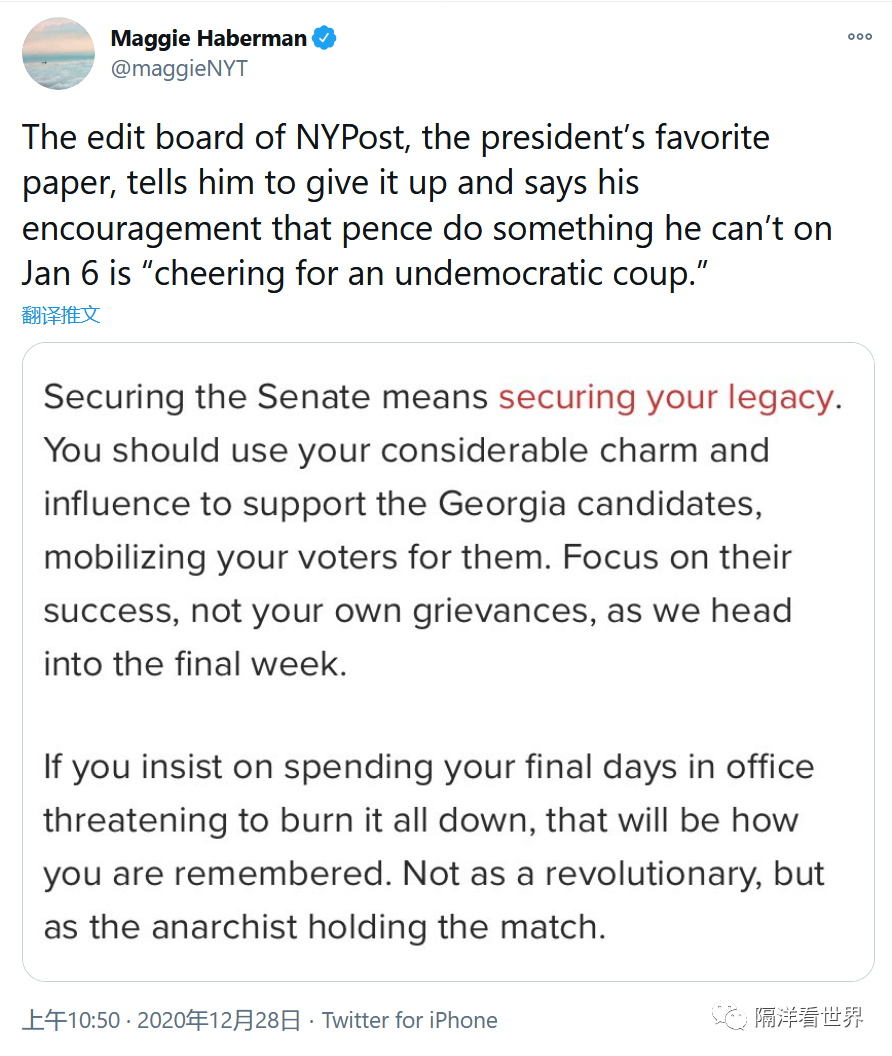Open the @maggieNYT handle
Screen dimensions: 892x1056
(x=179, y=68)
